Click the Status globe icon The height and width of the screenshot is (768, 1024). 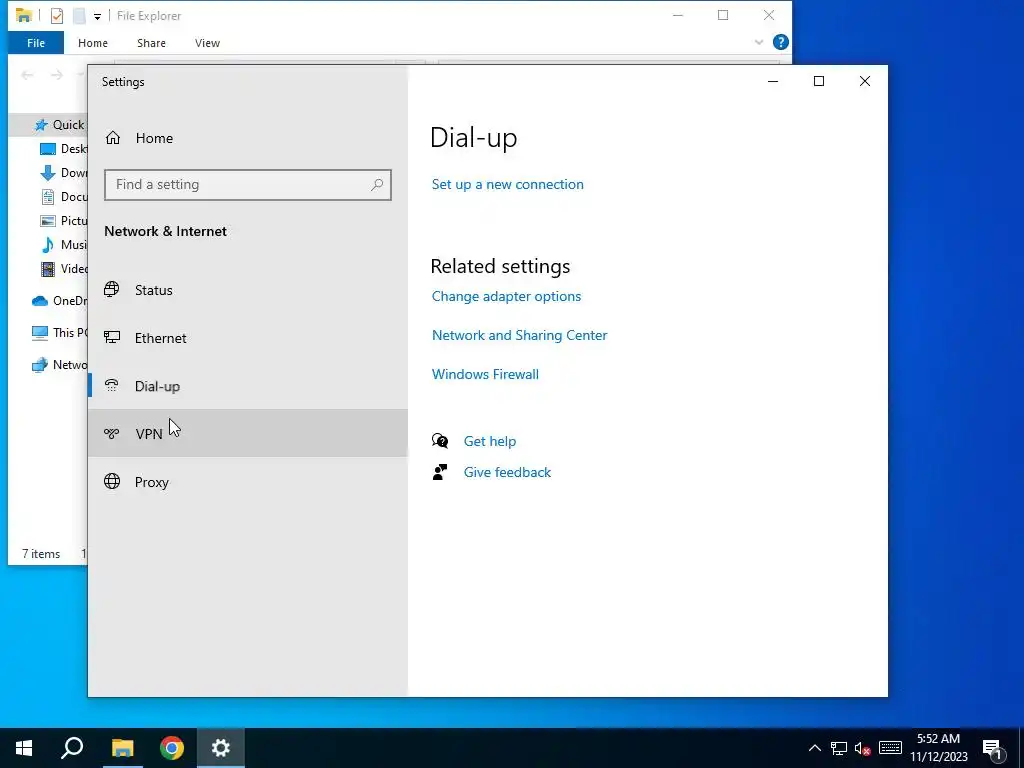pos(112,289)
